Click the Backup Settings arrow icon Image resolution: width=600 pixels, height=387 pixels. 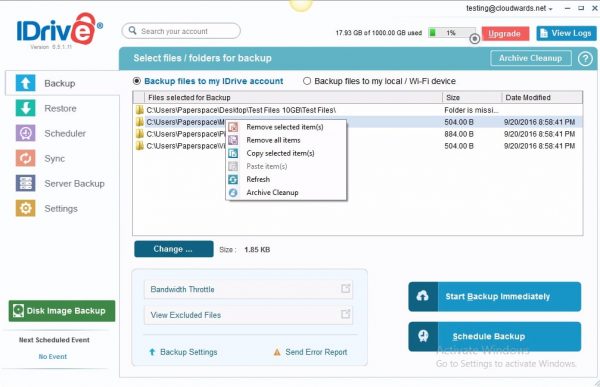(x=152, y=352)
